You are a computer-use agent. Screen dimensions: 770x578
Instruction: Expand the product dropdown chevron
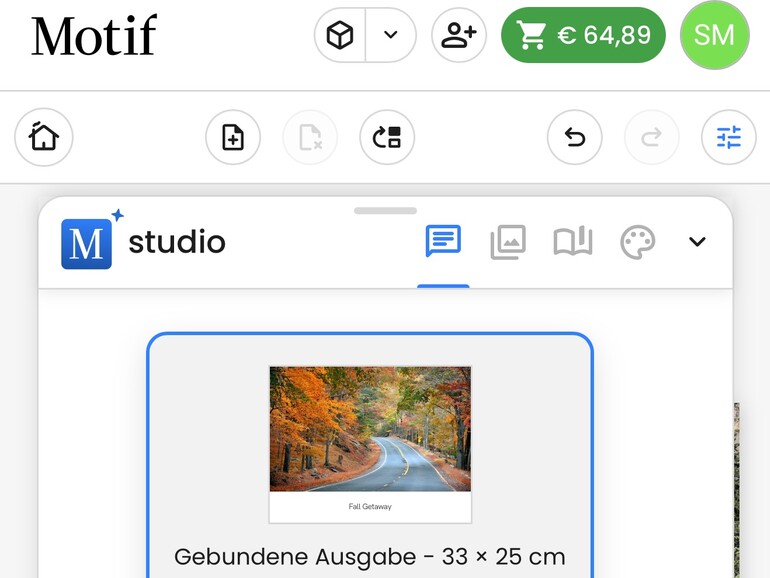pos(391,35)
